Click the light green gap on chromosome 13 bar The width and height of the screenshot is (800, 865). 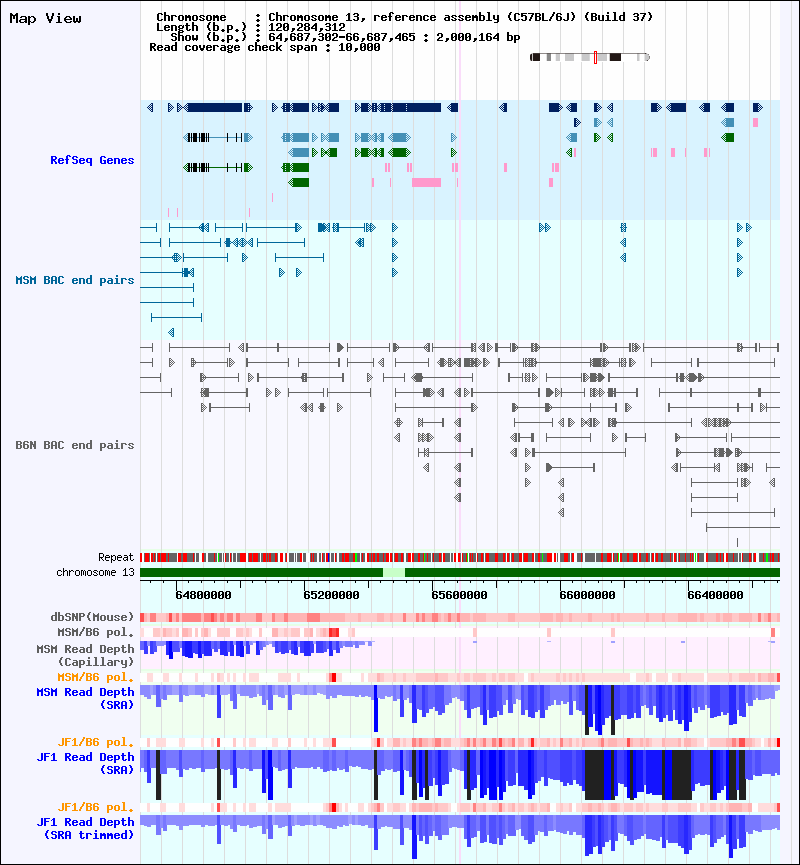click(394, 573)
